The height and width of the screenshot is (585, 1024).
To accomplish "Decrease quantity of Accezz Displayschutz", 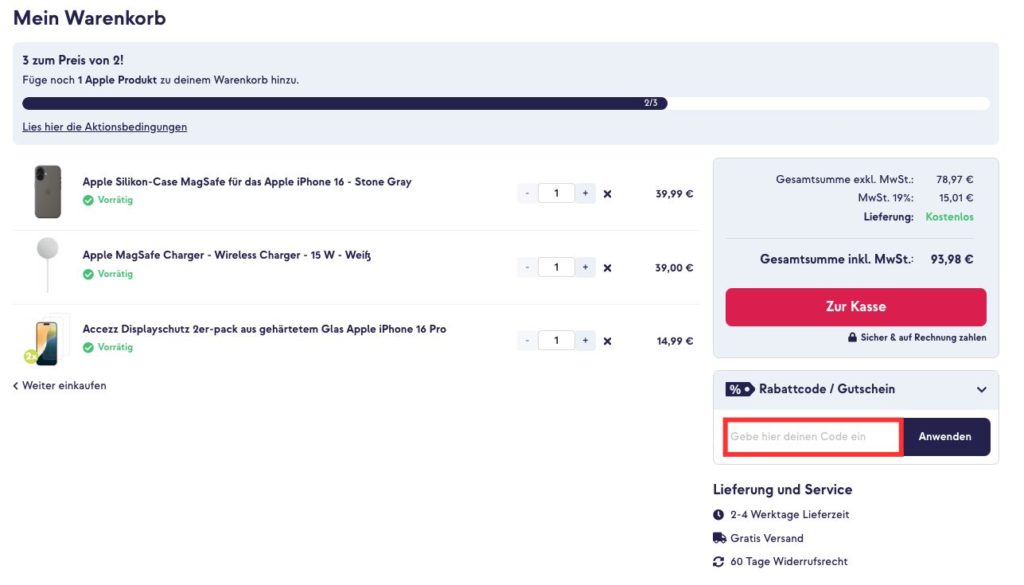I will click(527, 340).
